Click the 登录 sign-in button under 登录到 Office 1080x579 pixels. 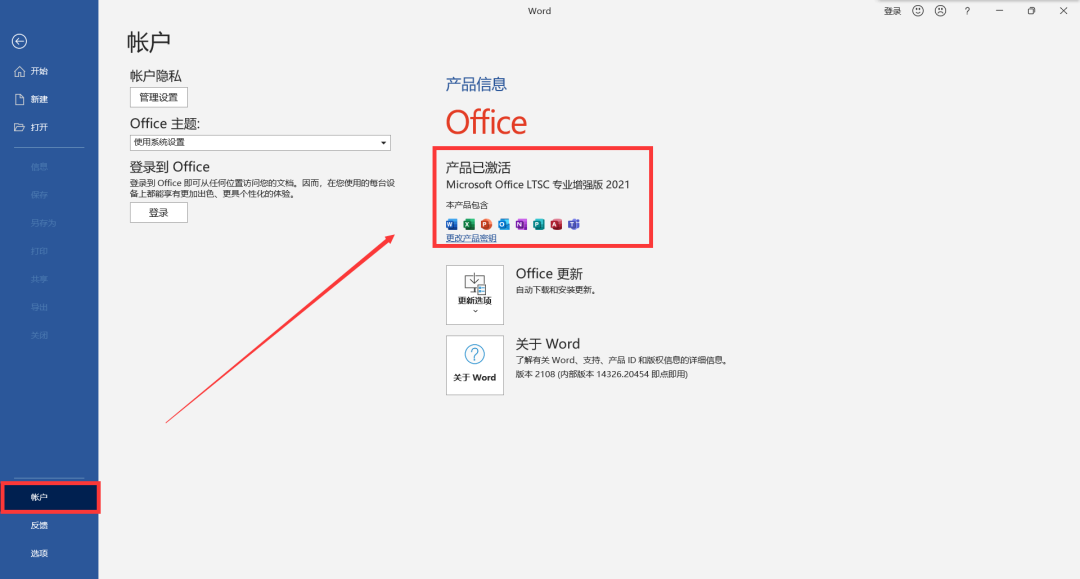(x=158, y=213)
